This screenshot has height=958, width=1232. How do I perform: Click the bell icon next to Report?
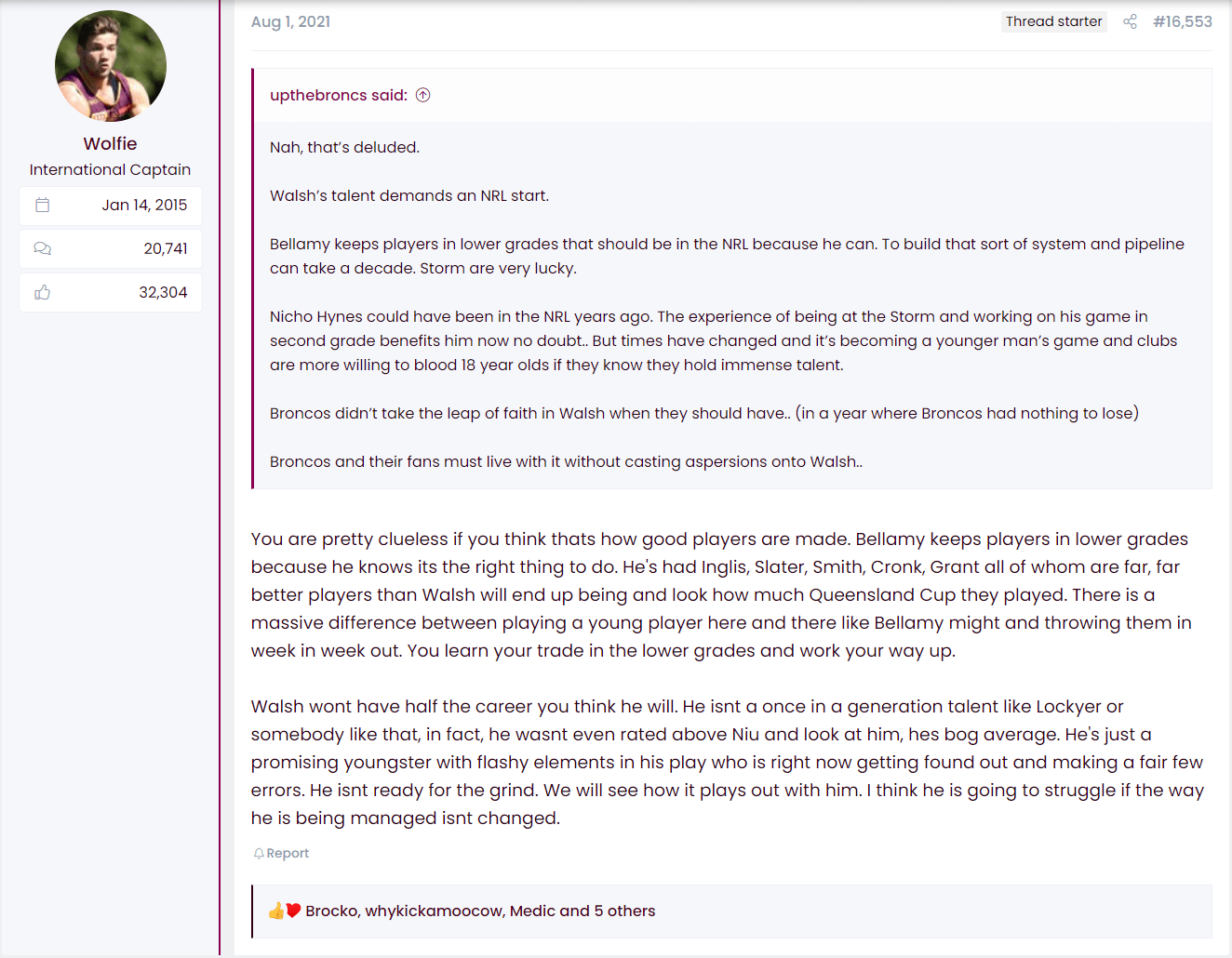point(259,853)
